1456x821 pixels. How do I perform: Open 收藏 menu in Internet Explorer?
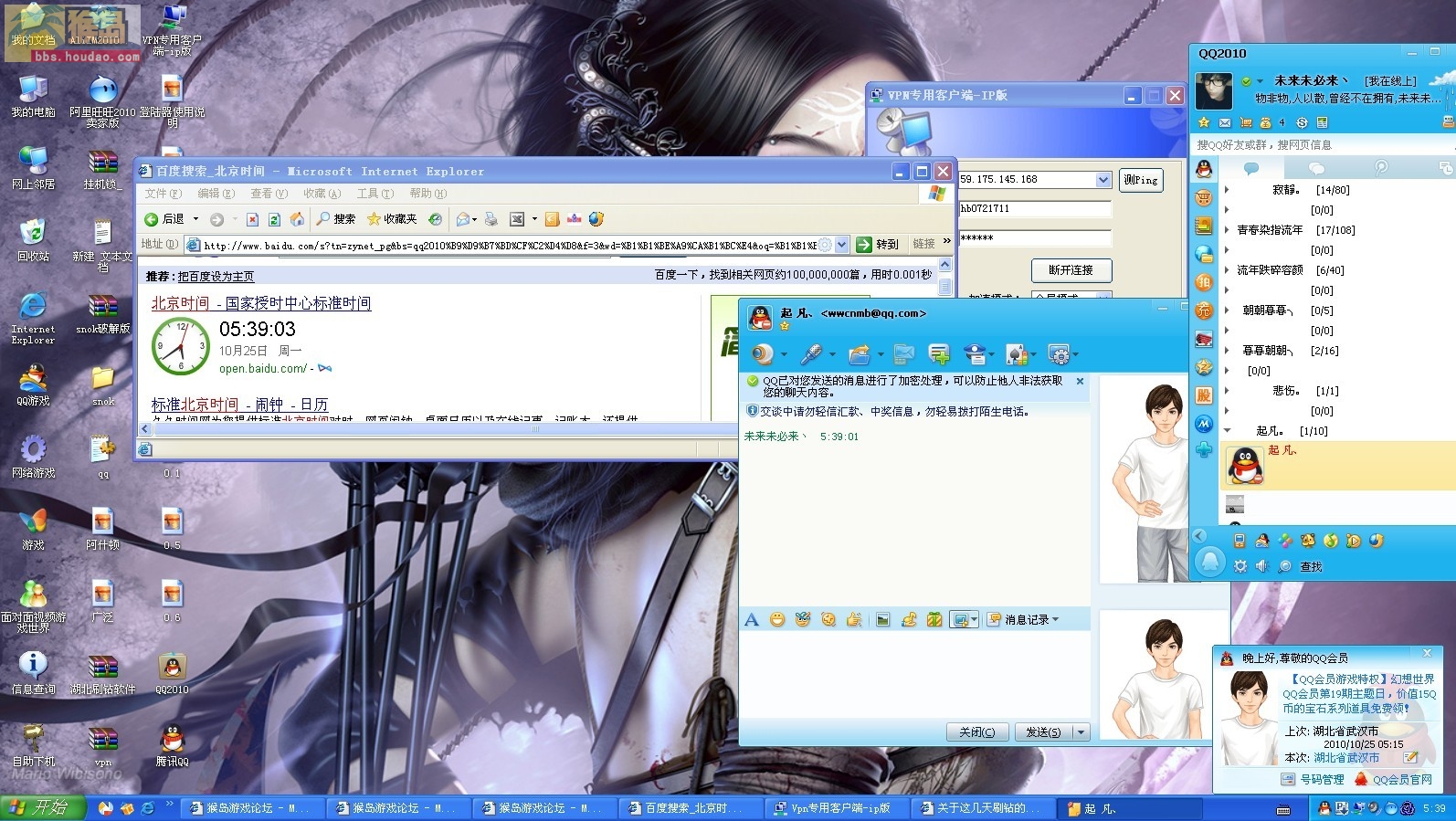(322, 194)
